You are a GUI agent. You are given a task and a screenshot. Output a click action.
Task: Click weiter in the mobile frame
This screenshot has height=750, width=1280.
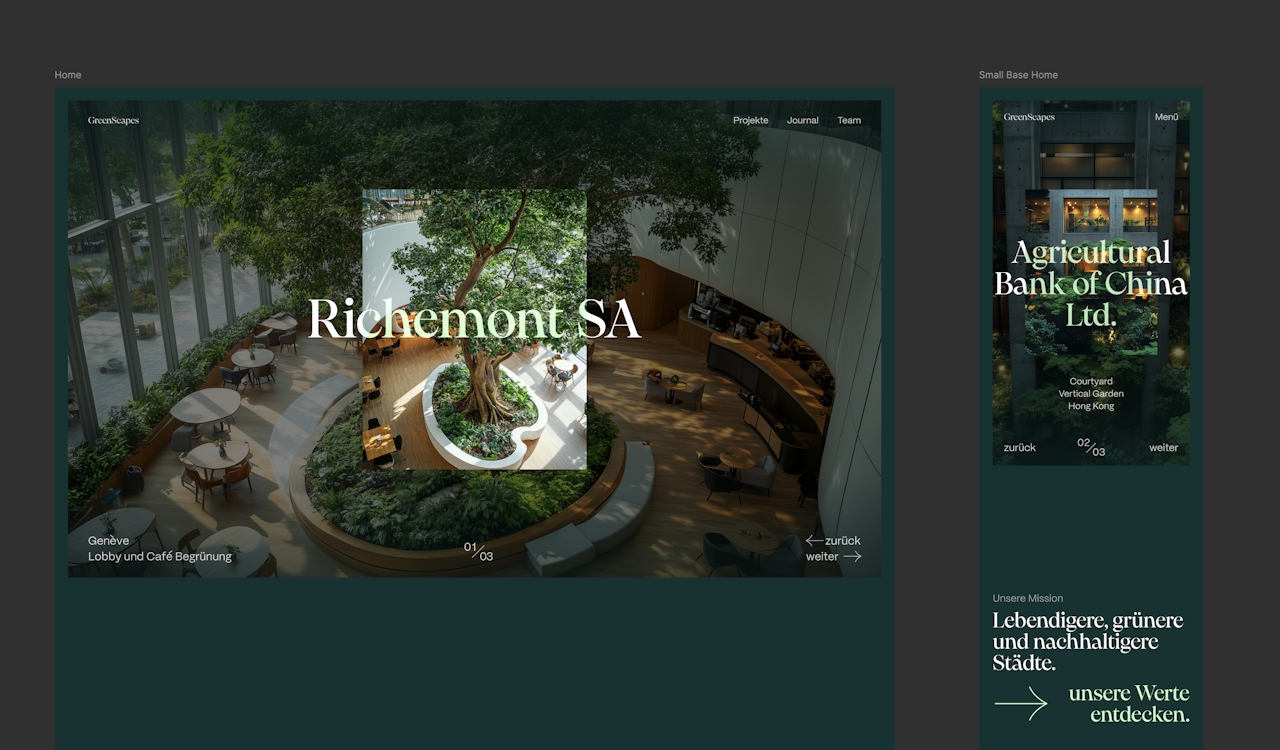coord(1164,448)
